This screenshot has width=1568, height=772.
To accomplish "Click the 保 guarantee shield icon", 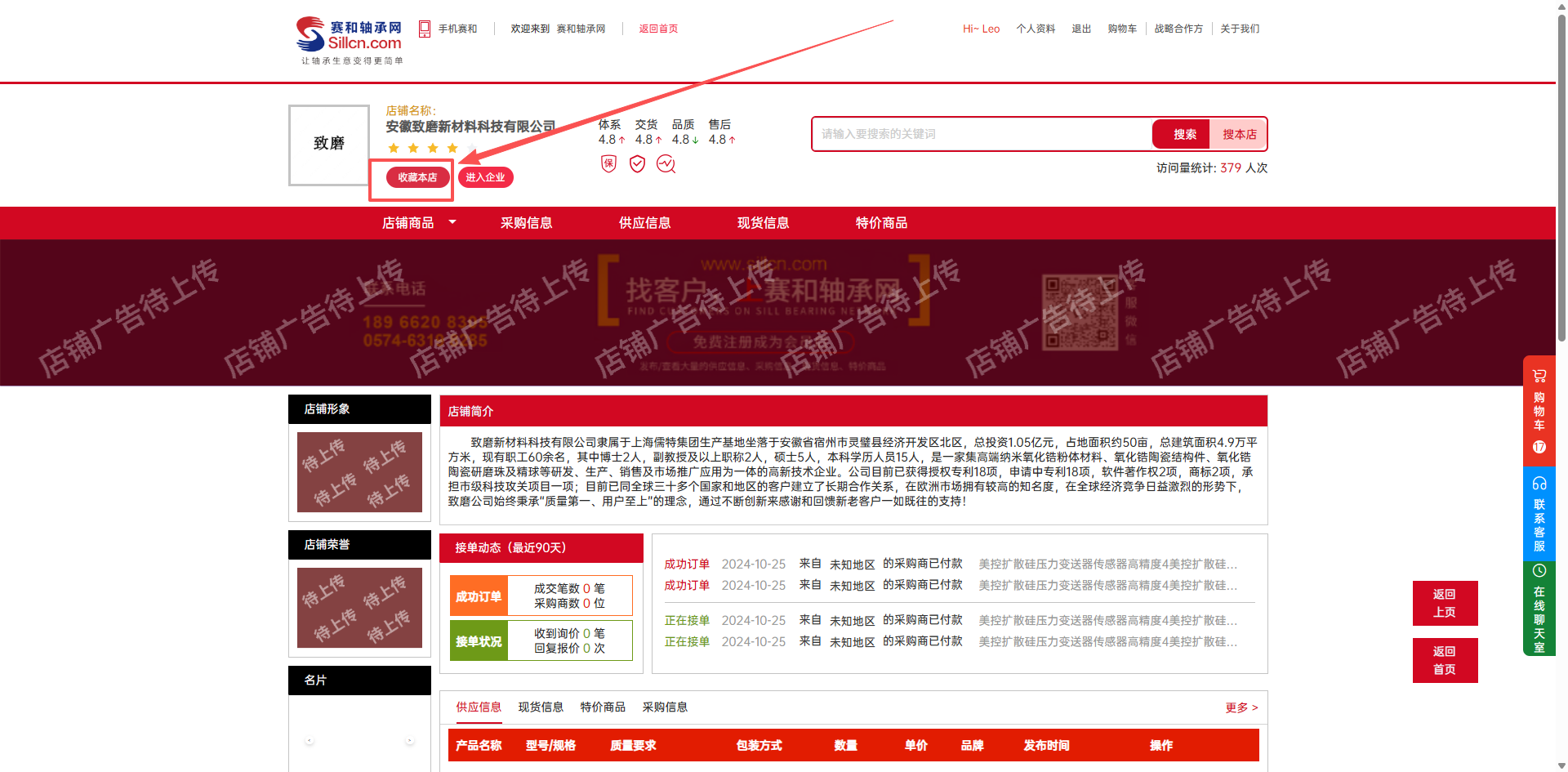I will click(608, 164).
